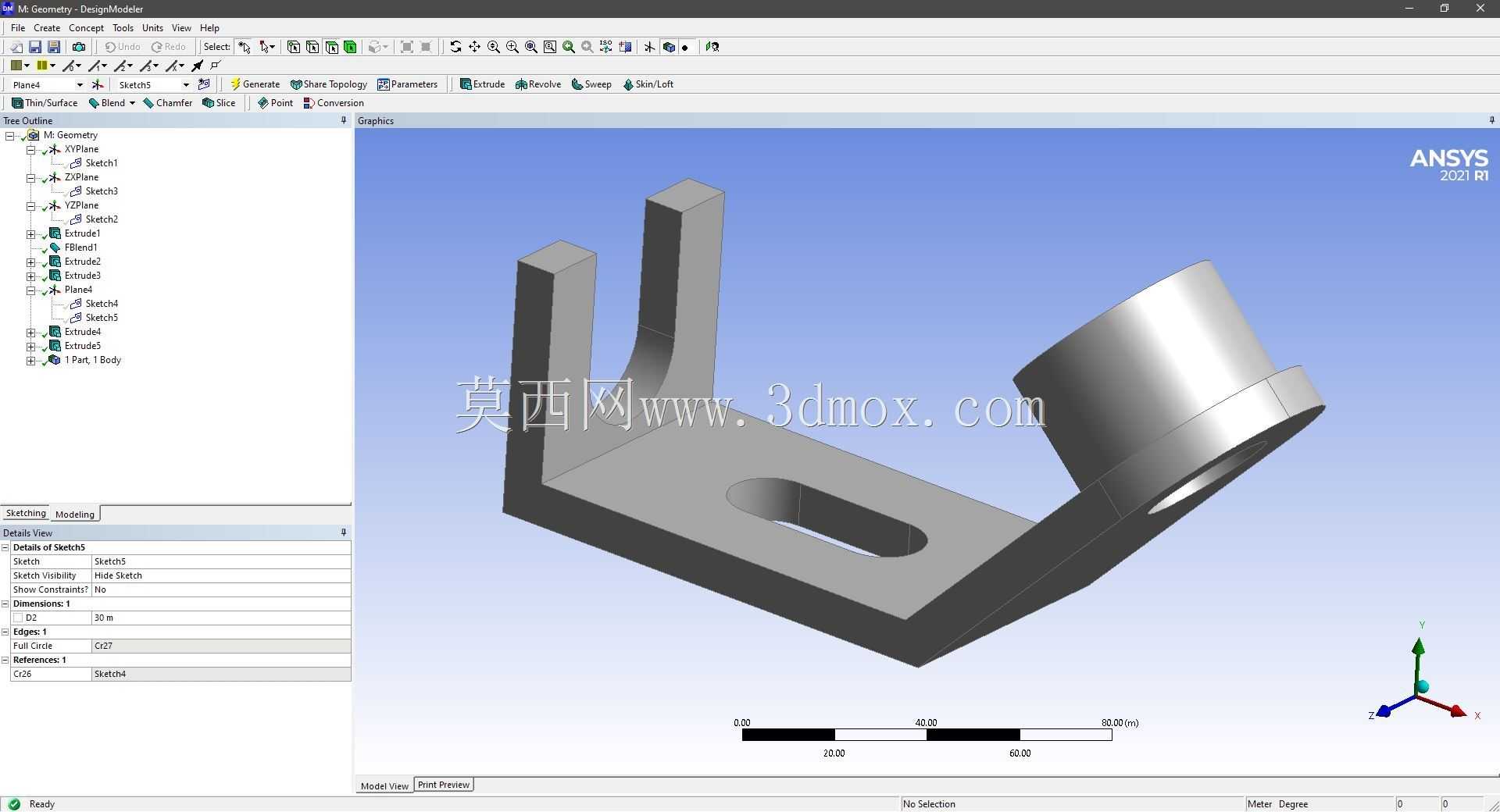Click Thin/Surface in the toolbar
Screen dimensions: 1500x812
[45, 103]
